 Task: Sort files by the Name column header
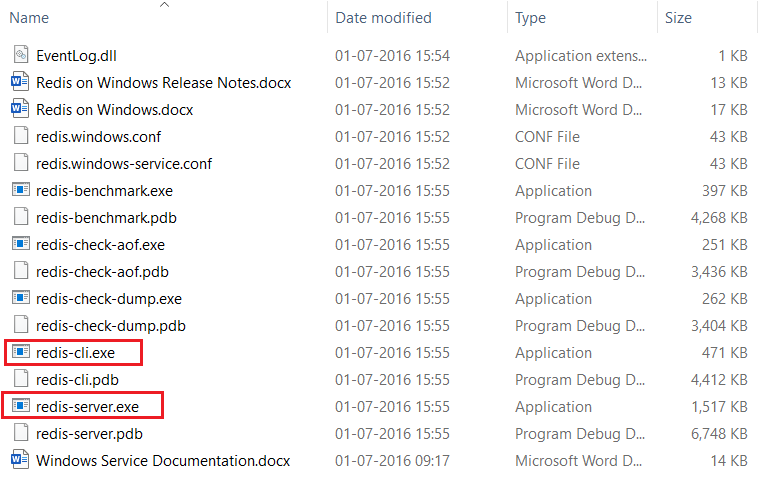(29, 18)
